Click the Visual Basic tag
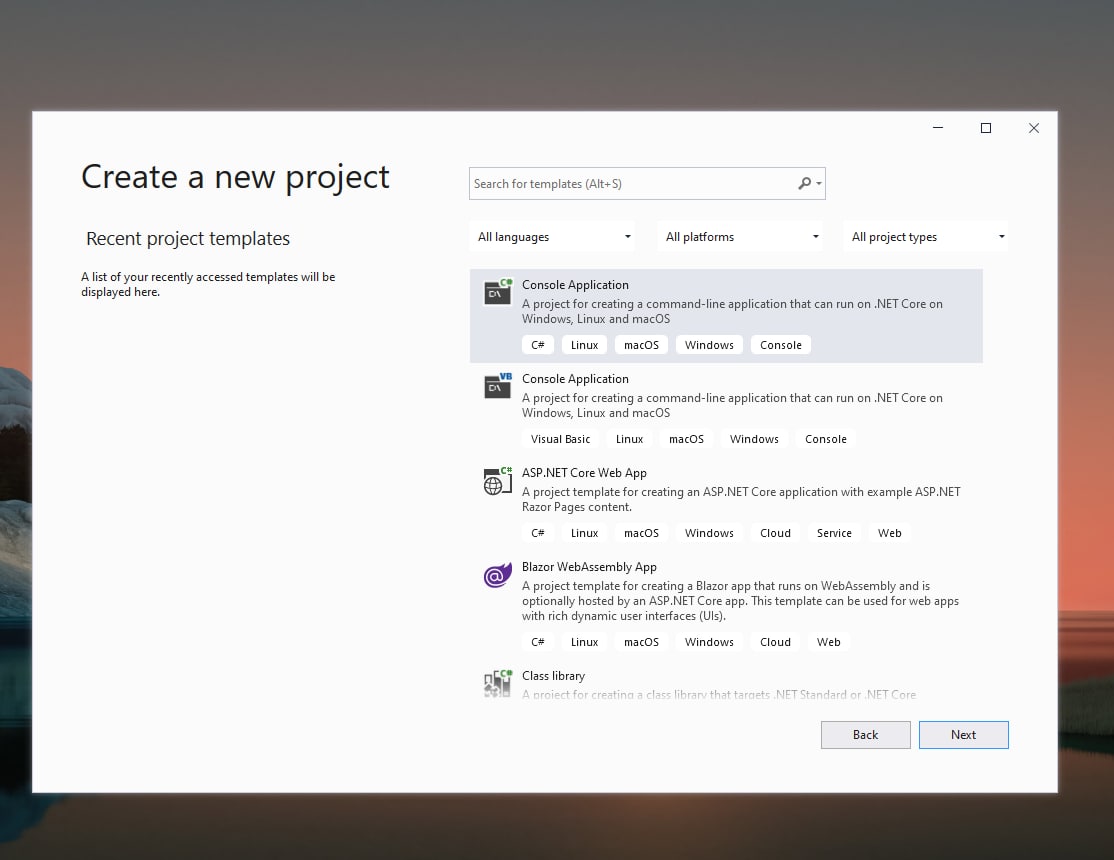Image resolution: width=1114 pixels, height=860 pixels. pos(561,439)
